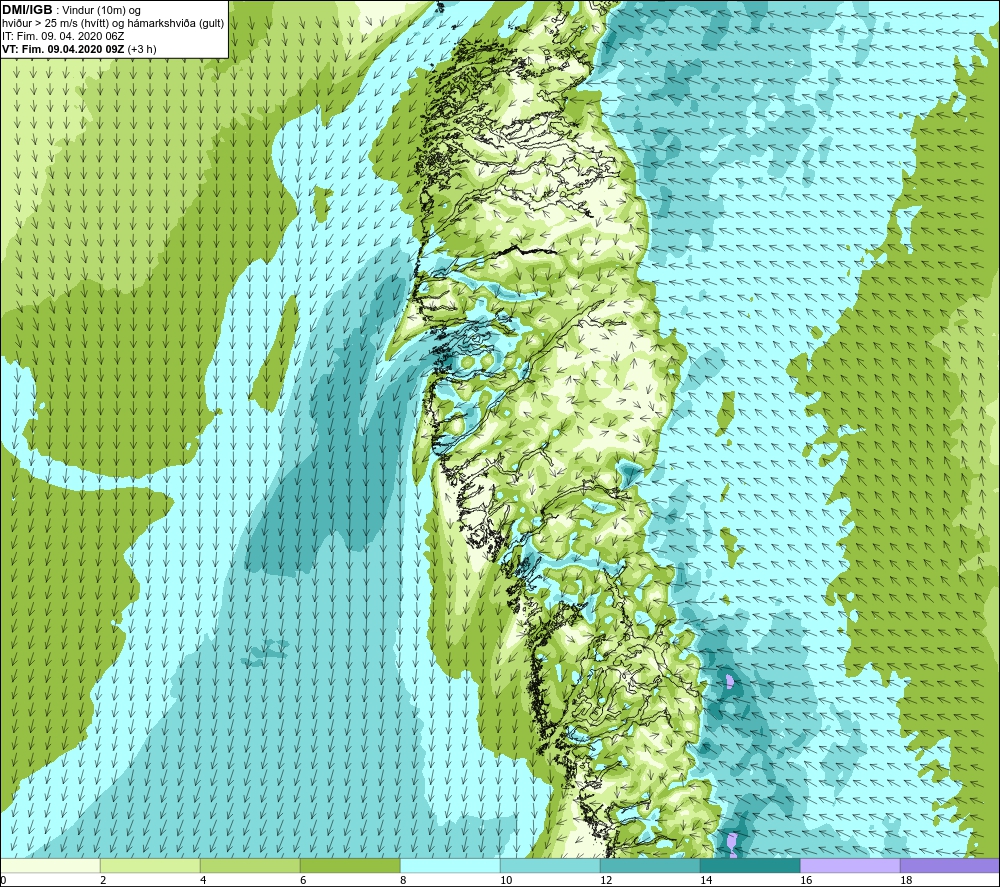1000x887 pixels.
Task: Click the scale label '8' on color bar
Action: [404, 881]
